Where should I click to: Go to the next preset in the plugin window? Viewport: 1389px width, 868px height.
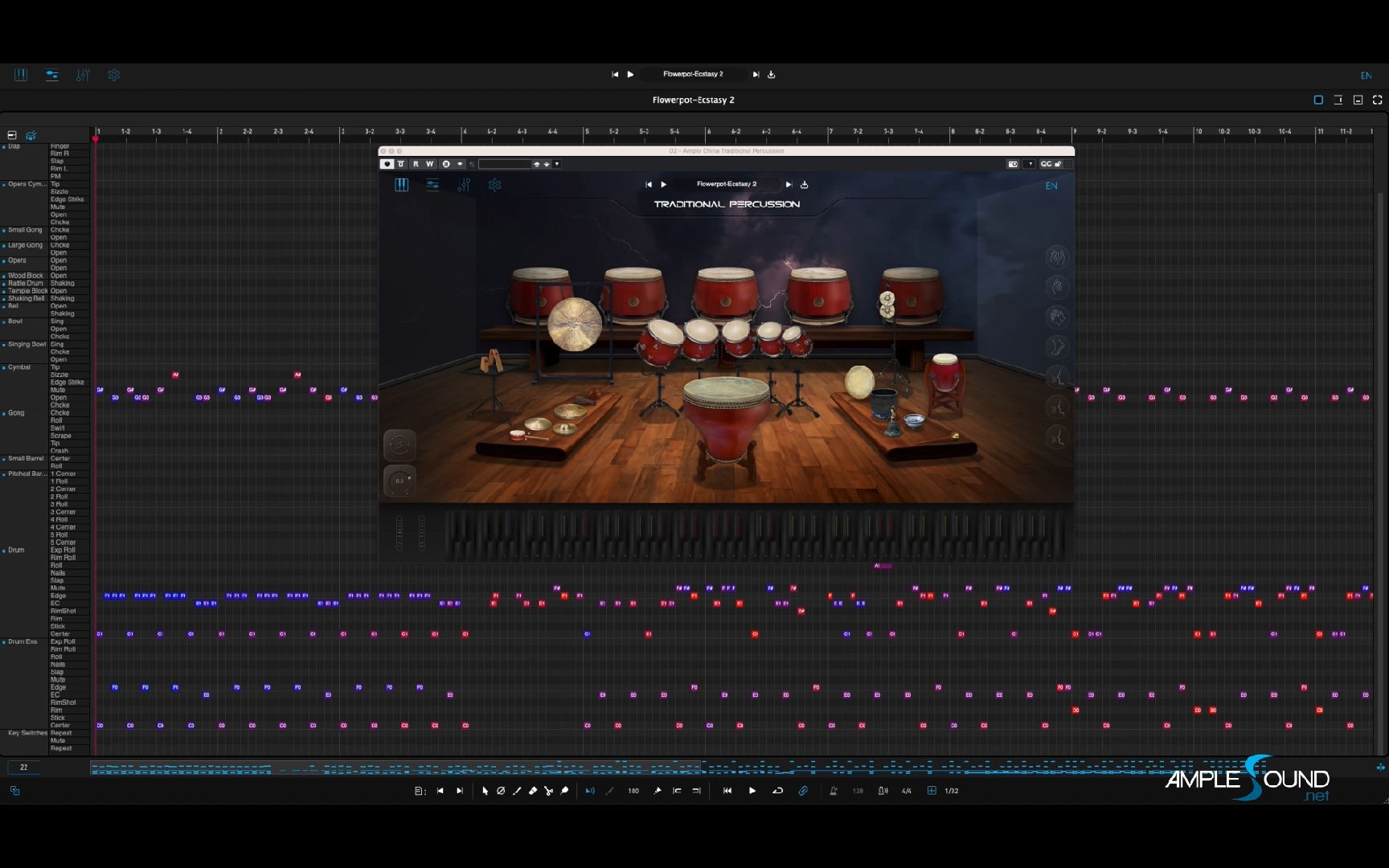pos(789,184)
